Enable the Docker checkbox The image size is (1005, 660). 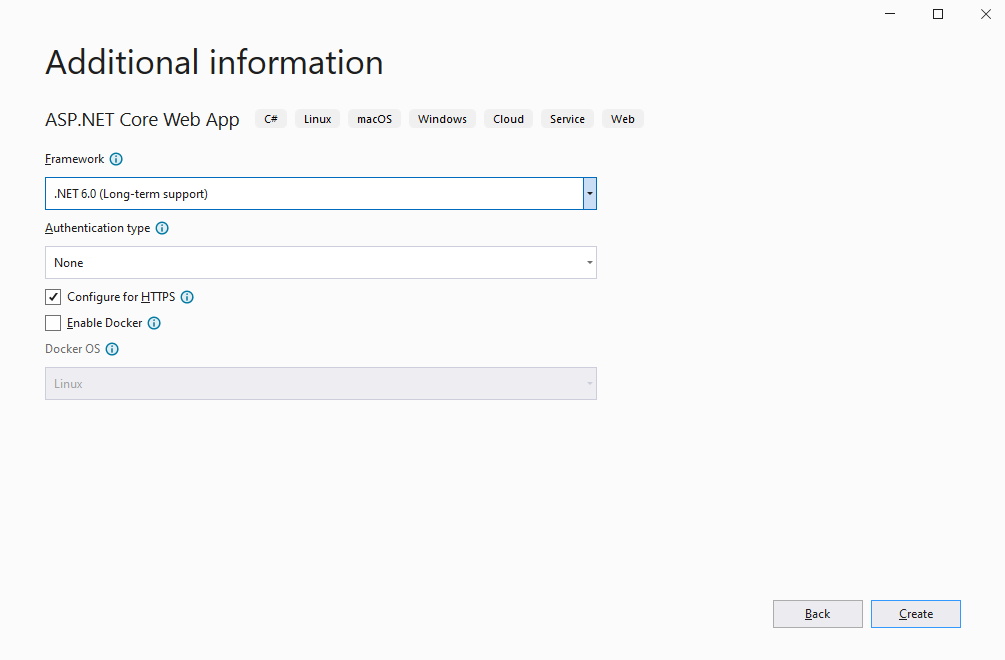tap(53, 323)
